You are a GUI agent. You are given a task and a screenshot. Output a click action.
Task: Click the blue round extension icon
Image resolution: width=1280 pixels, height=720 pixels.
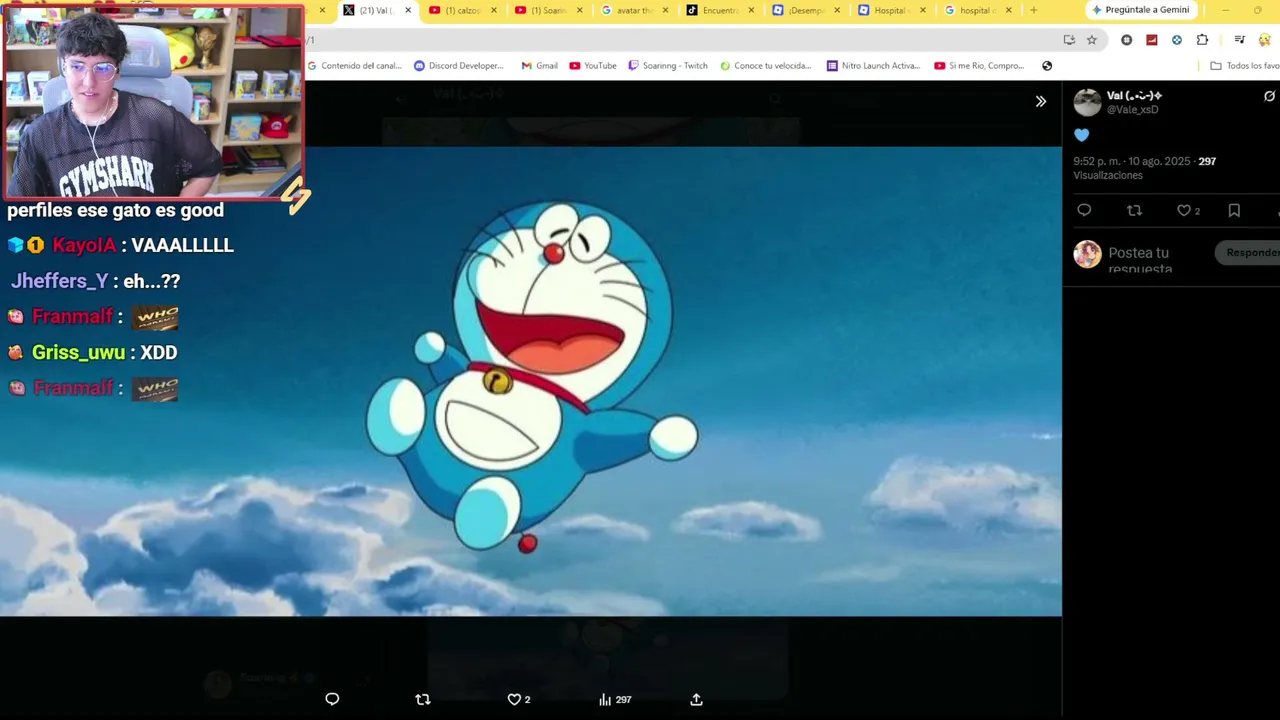tap(1177, 40)
